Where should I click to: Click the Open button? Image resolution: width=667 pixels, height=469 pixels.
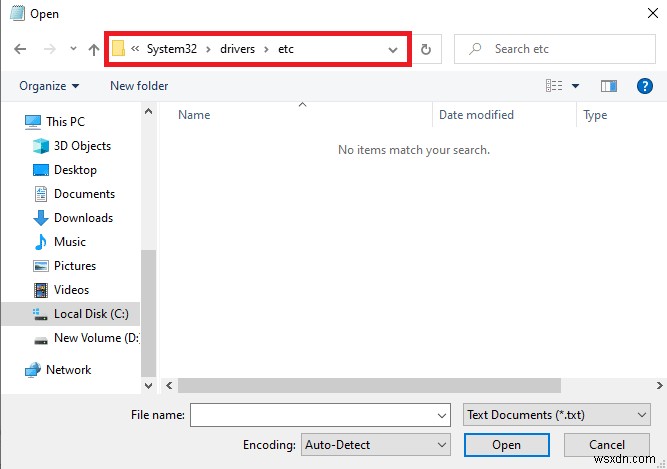click(506, 444)
